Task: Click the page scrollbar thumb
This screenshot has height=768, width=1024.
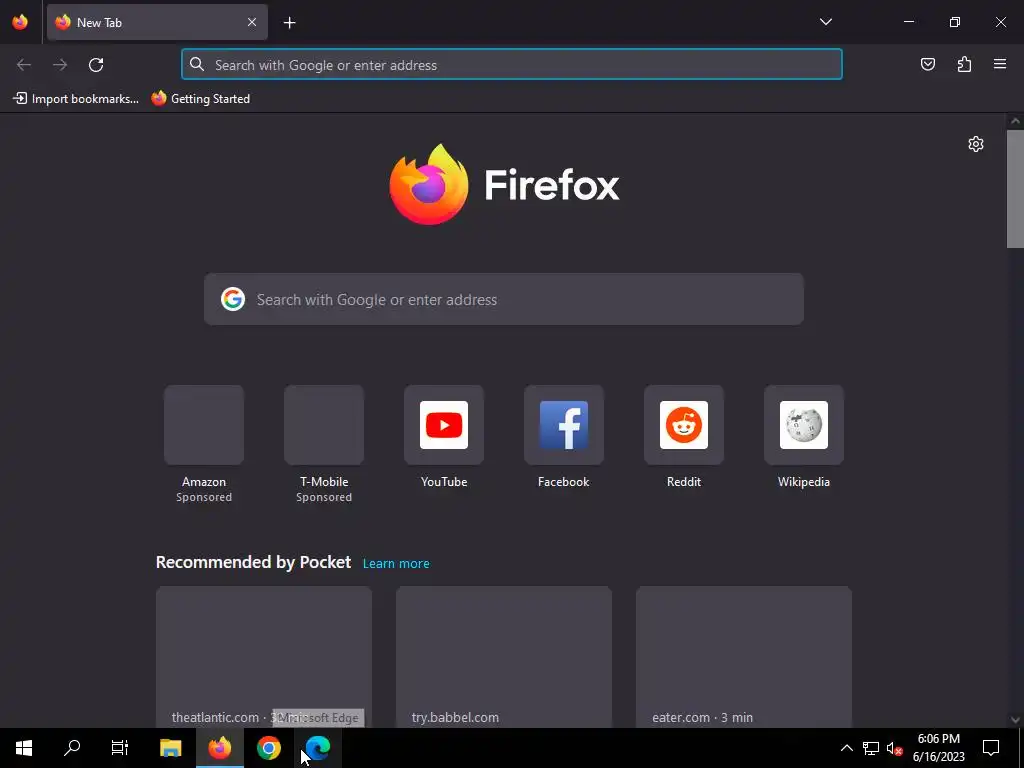Action: coord(1015,189)
